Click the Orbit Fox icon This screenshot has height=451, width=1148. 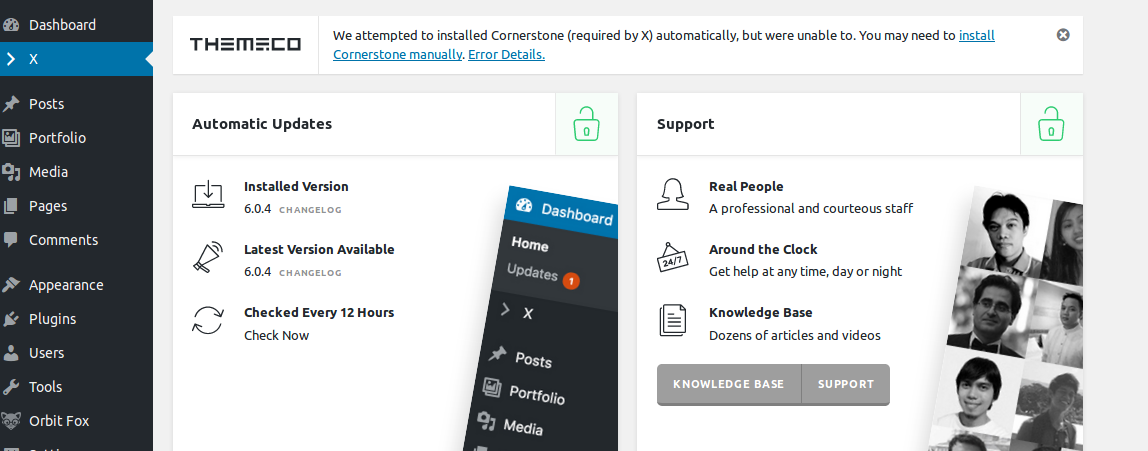tap(11, 421)
